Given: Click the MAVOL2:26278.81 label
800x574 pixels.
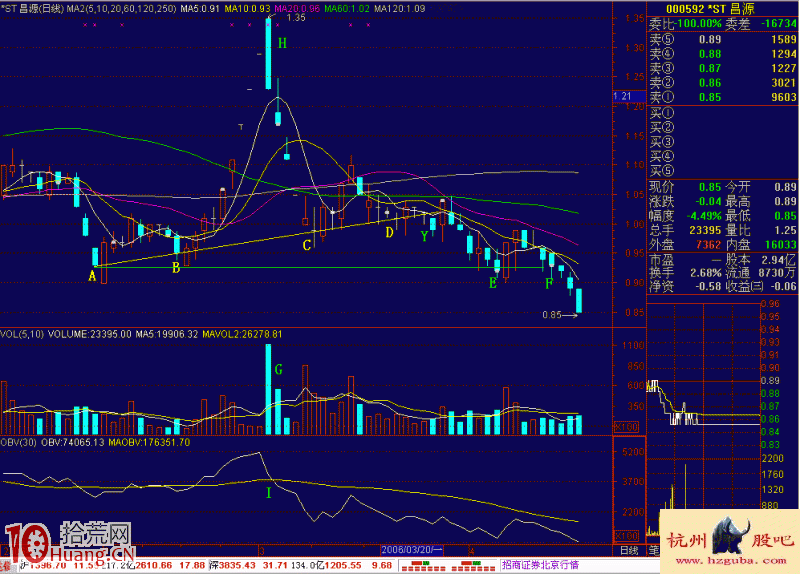Looking at the screenshot, I should (x=242, y=335).
